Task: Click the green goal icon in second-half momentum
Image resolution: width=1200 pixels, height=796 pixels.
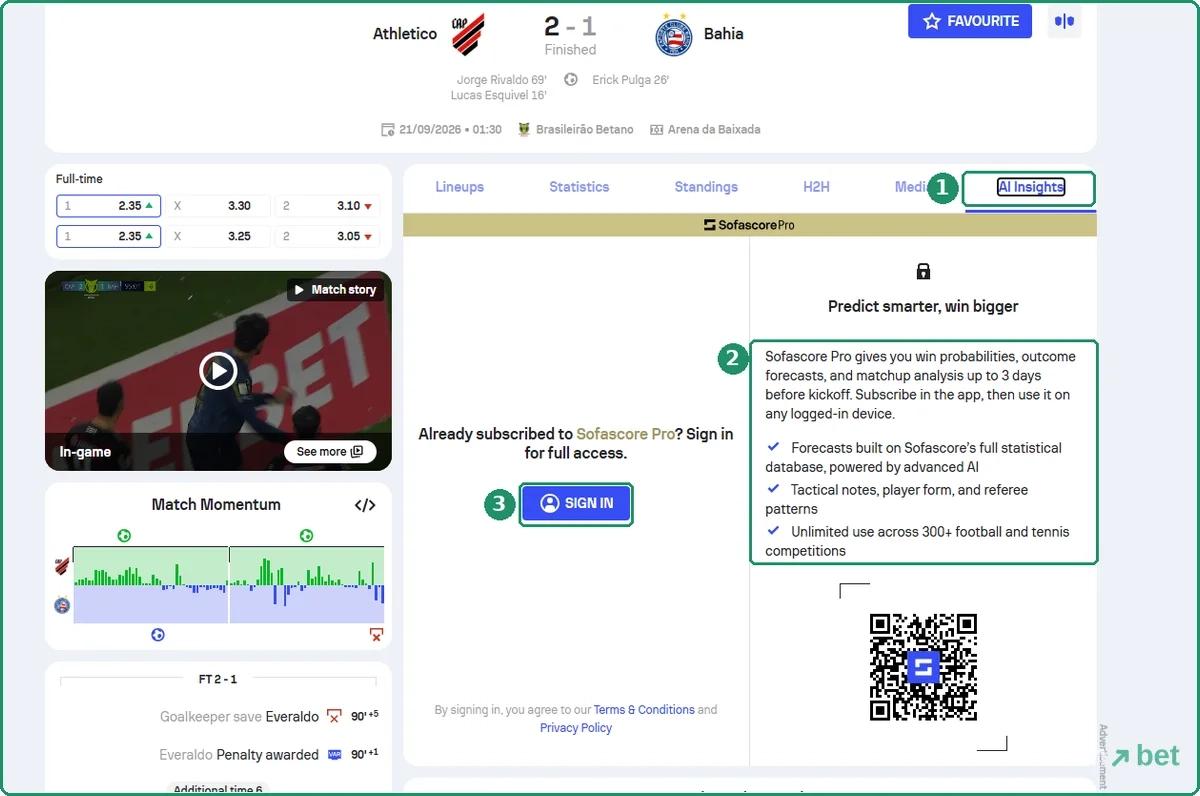Action: click(306, 536)
